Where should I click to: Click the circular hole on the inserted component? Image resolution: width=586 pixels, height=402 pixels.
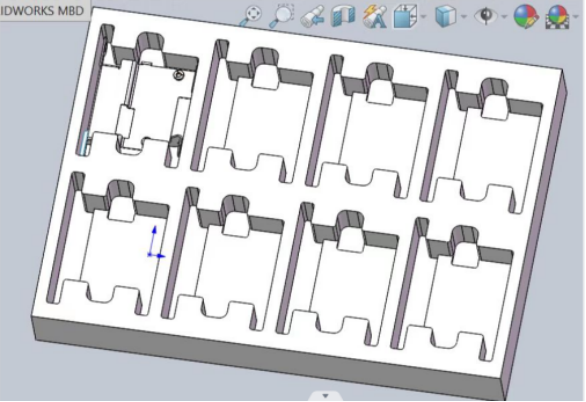coord(179,75)
